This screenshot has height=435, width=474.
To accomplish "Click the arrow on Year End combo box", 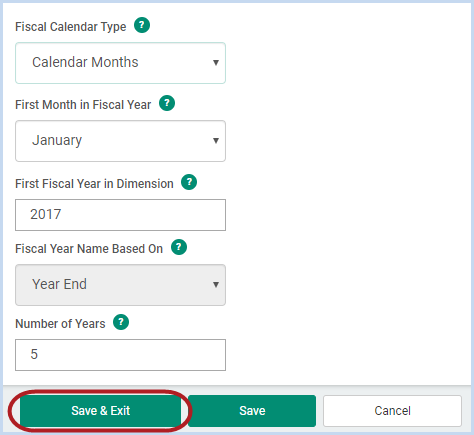I will tap(216, 285).
